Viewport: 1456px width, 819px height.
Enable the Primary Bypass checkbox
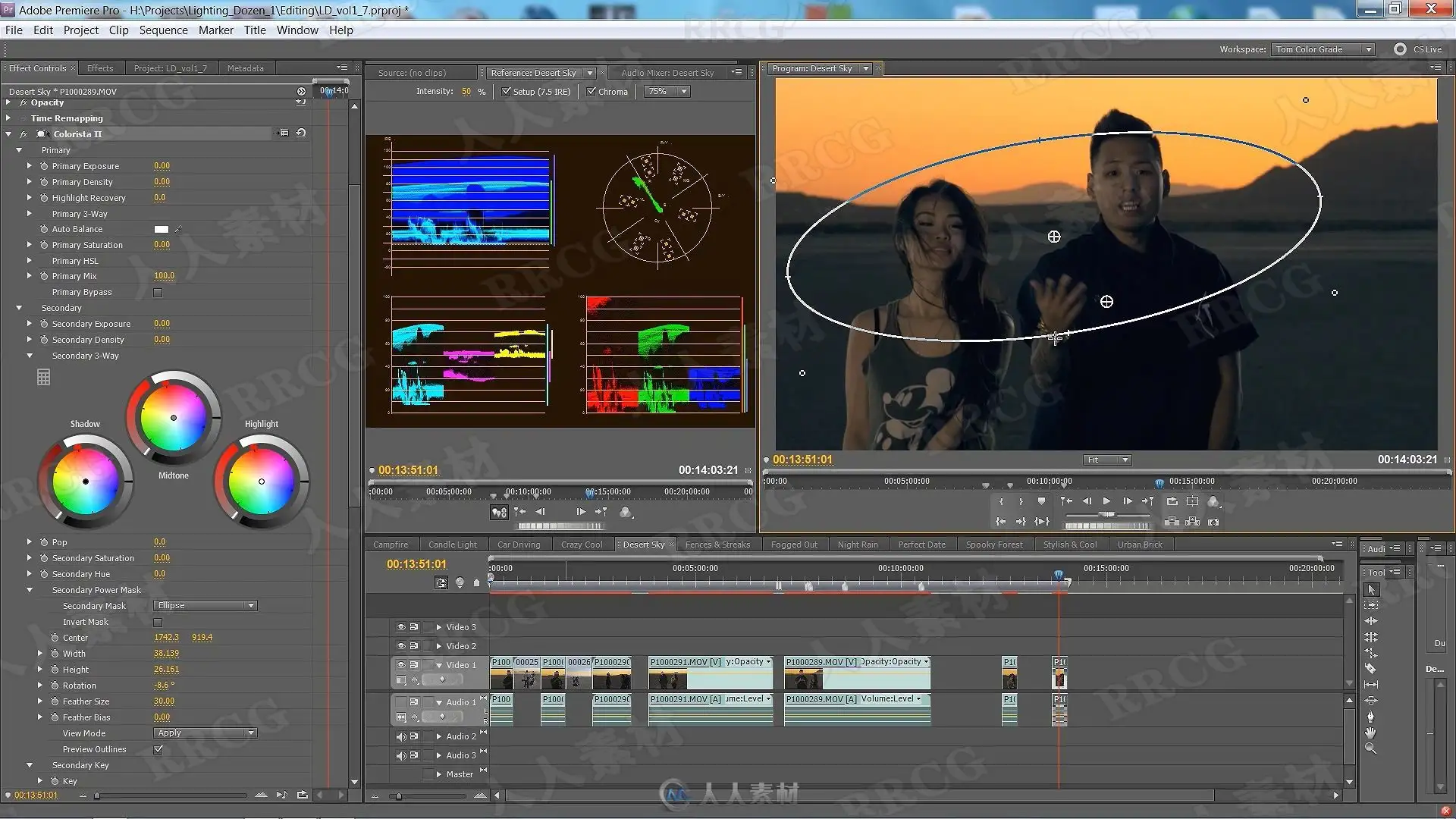coord(158,293)
